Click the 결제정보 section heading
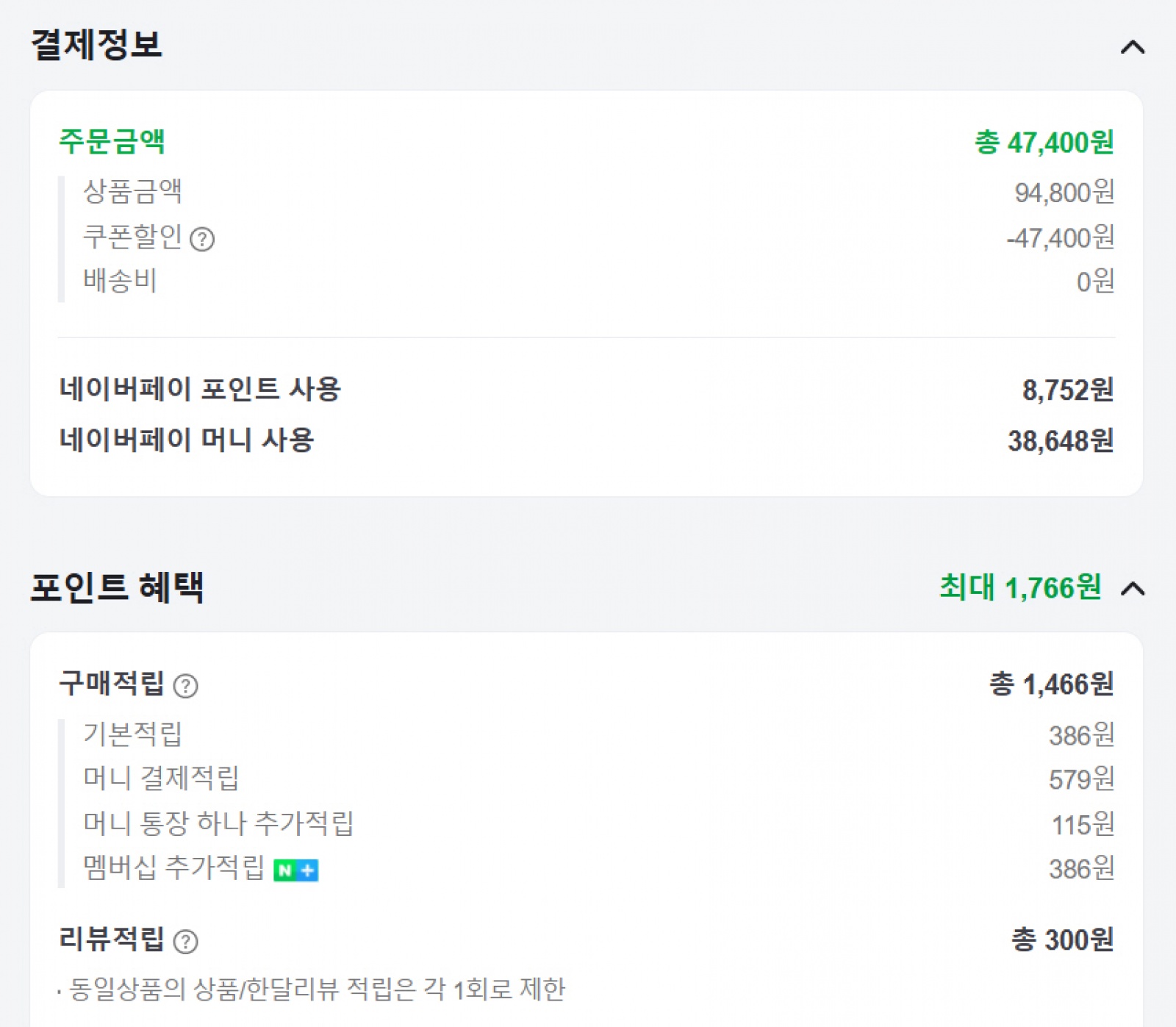This screenshot has width=1176, height=1027. [96, 45]
